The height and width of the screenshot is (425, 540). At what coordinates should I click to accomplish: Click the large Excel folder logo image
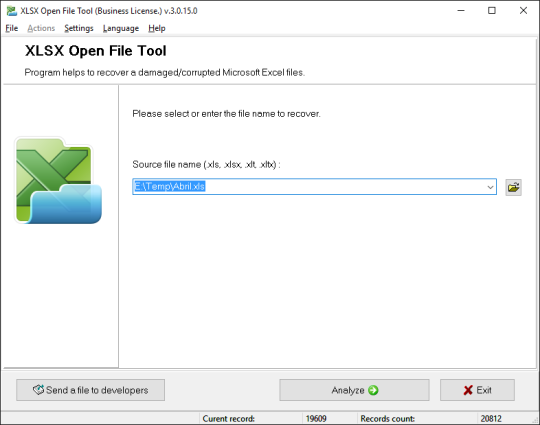tap(58, 180)
